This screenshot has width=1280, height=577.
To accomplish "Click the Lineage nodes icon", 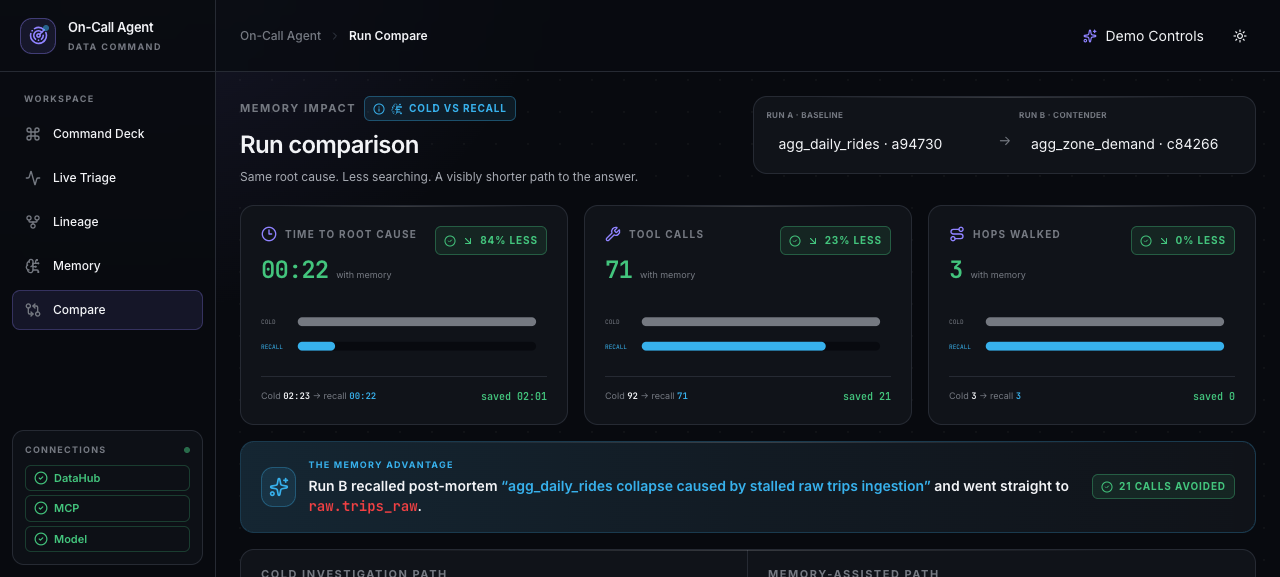I will coord(33,222).
